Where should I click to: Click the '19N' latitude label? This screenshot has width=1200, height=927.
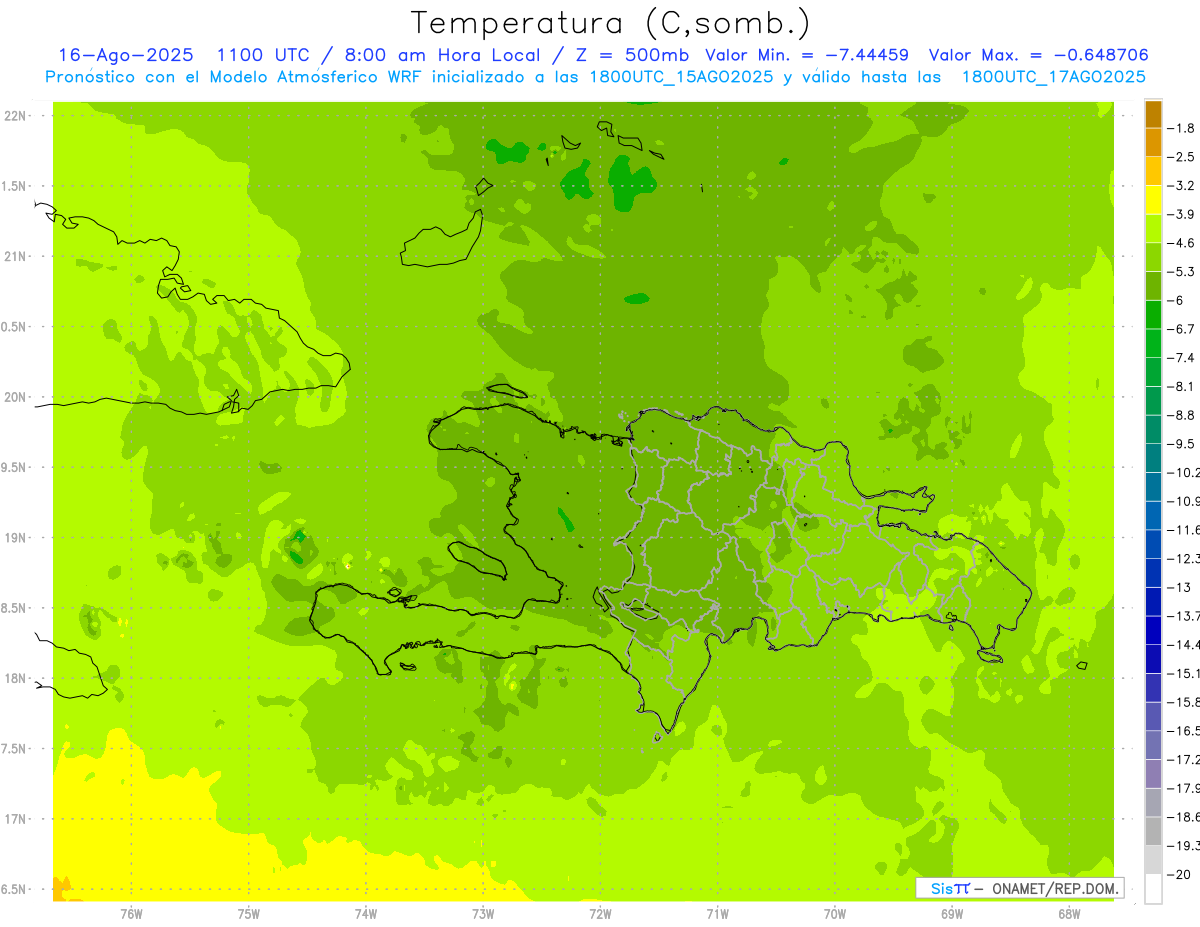tap(16, 538)
